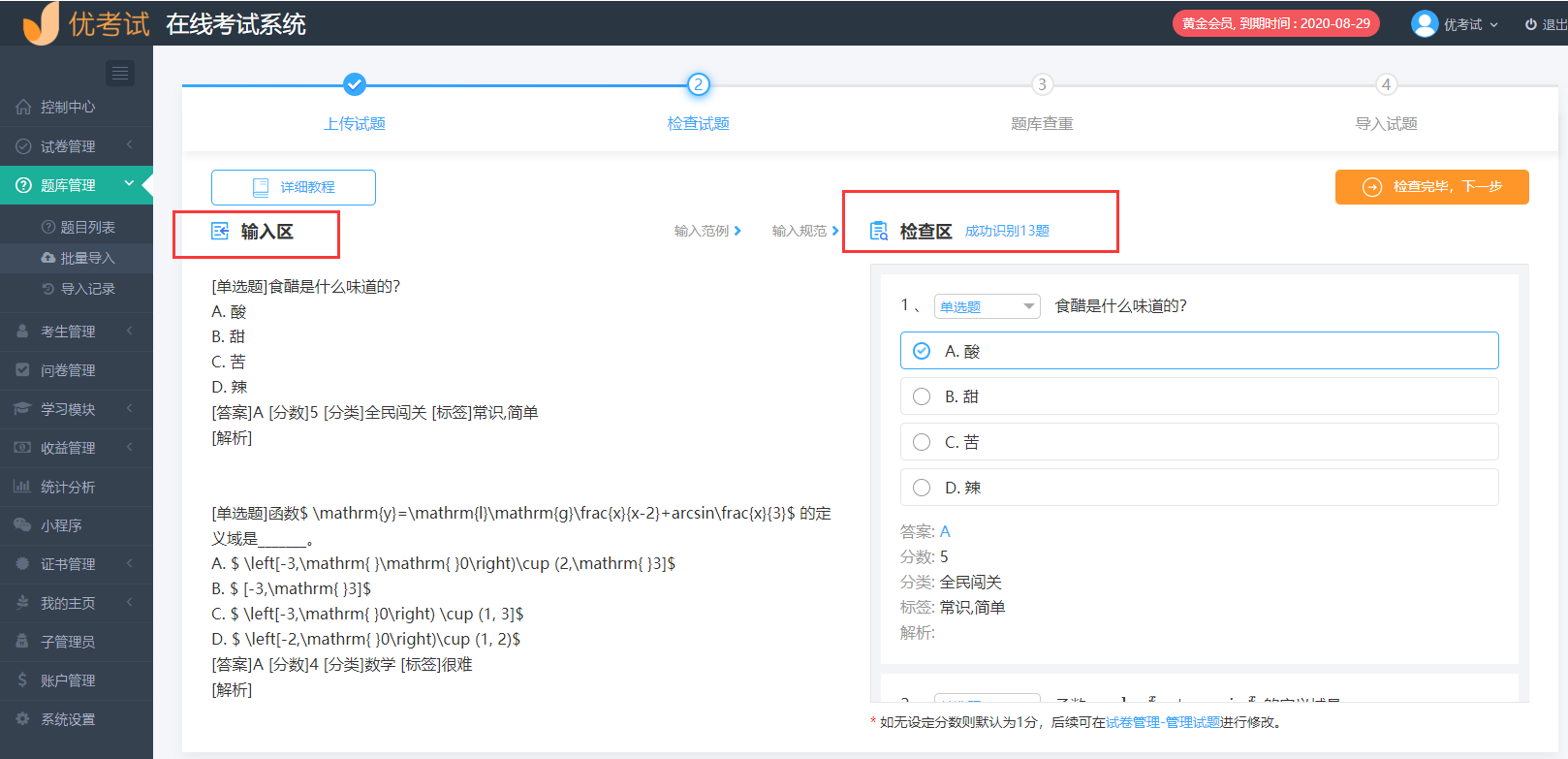Click the 子管理员 user icon

point(22,642)
